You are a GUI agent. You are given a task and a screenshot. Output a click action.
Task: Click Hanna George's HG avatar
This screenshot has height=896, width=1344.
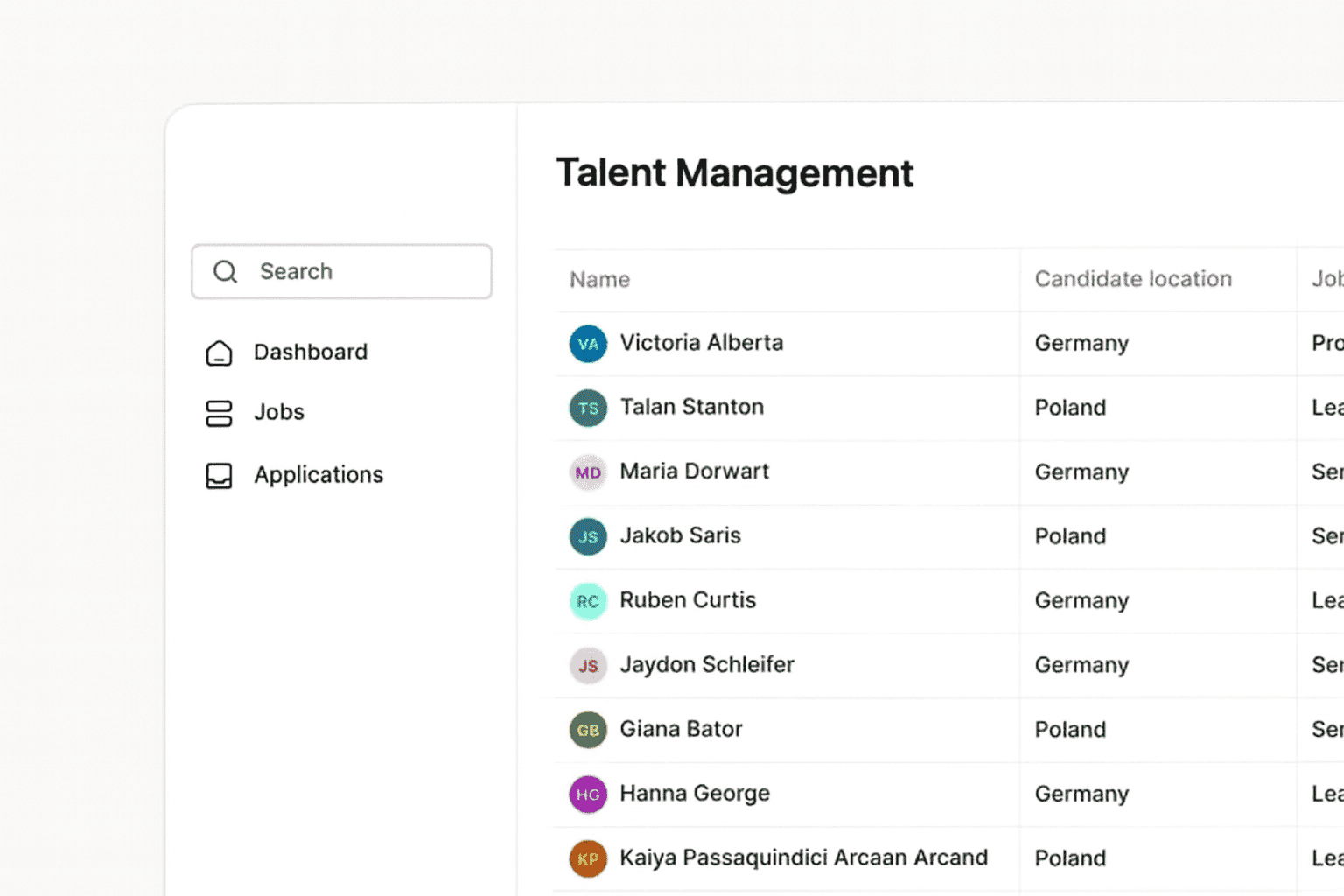click(588, 794)
